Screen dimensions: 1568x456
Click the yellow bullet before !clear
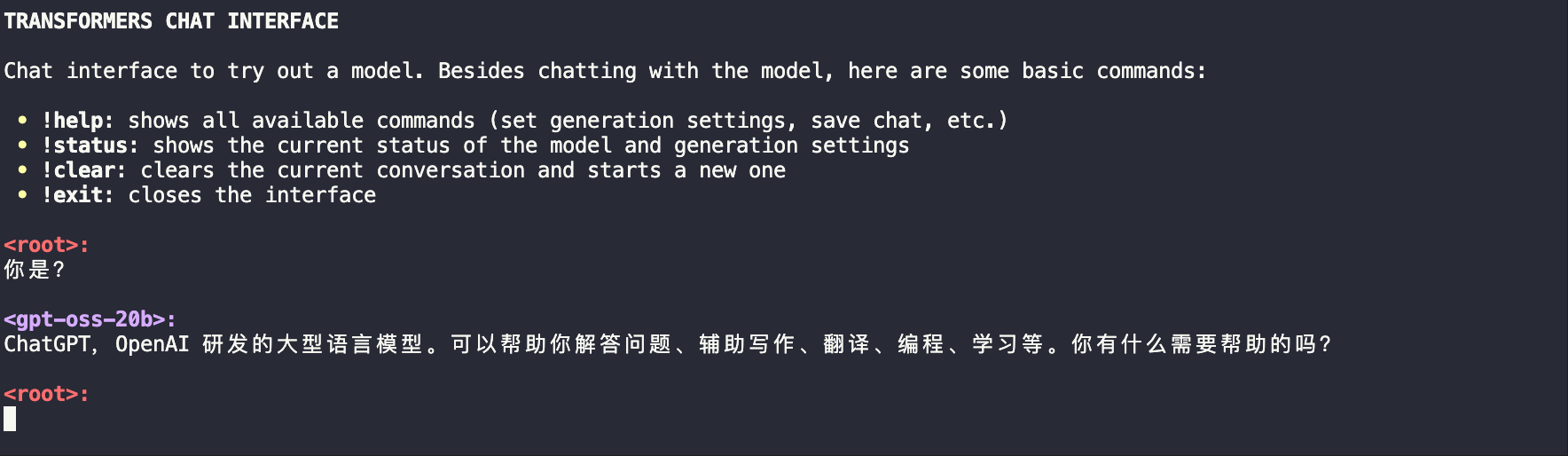(x=22, y=170)
